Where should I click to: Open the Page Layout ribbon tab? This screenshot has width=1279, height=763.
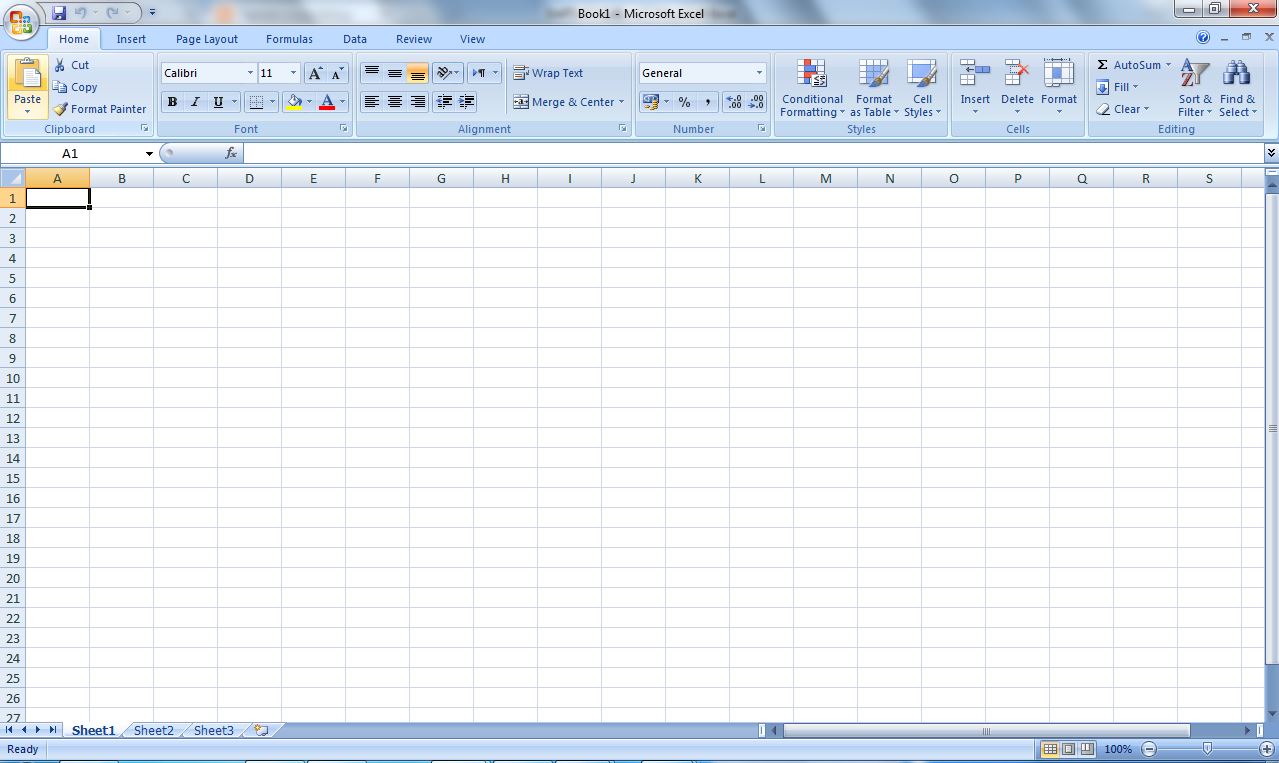pyautogui.click(x=207, y=39)
